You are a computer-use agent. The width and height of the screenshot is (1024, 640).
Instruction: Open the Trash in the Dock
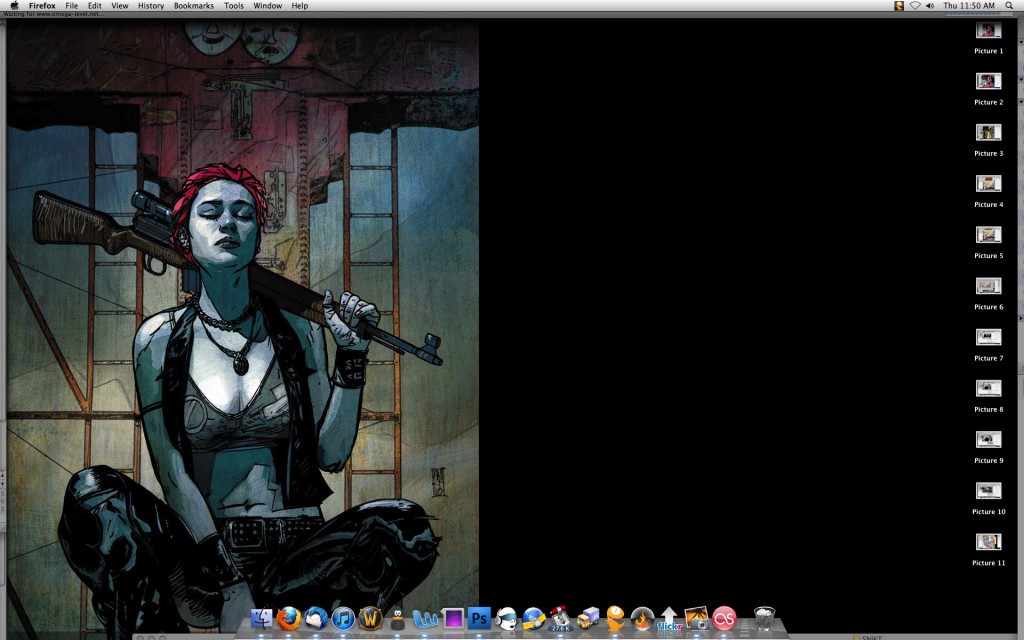[764, 618]
